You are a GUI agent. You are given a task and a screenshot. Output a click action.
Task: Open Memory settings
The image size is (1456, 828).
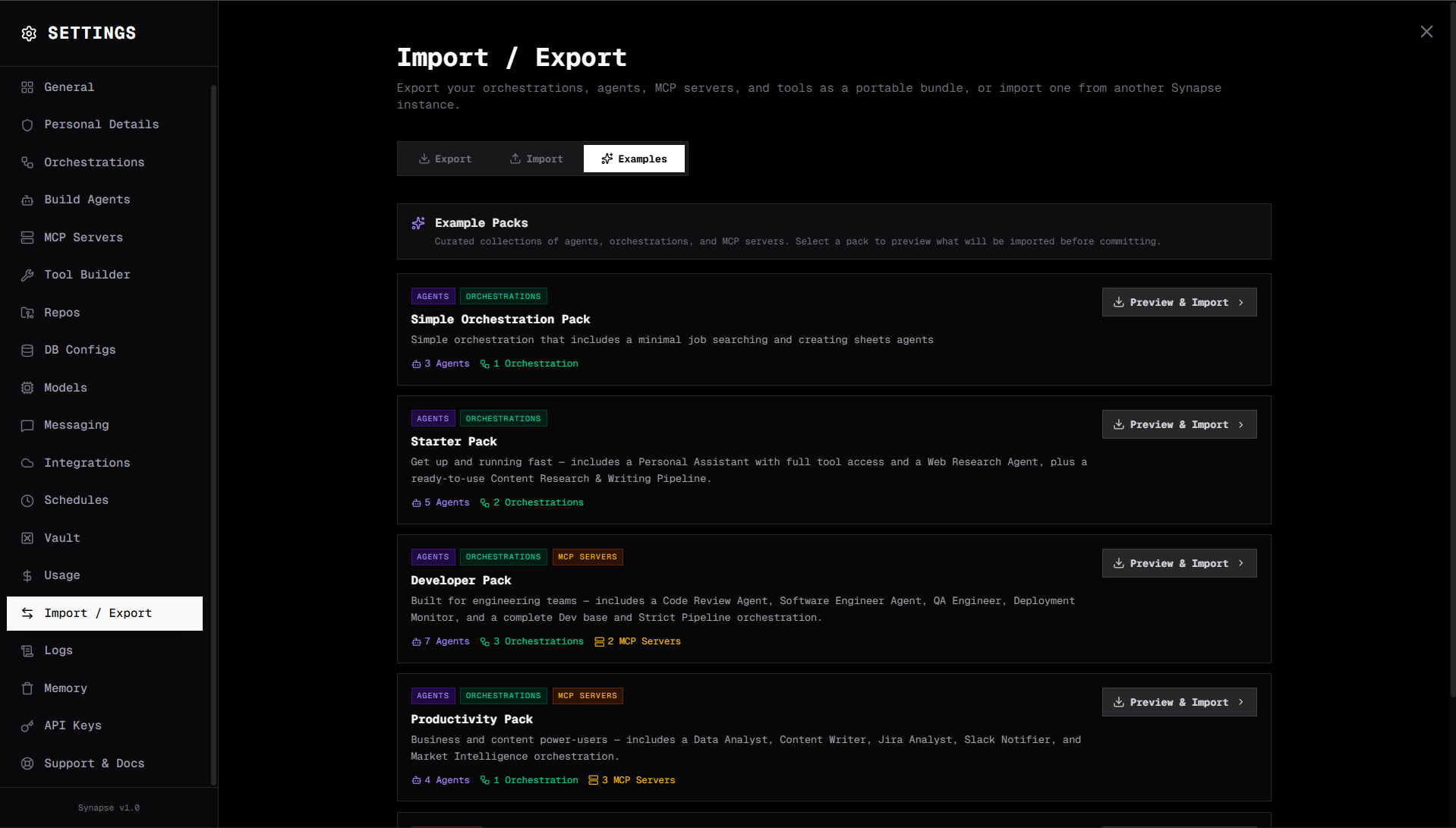(105, 688)
